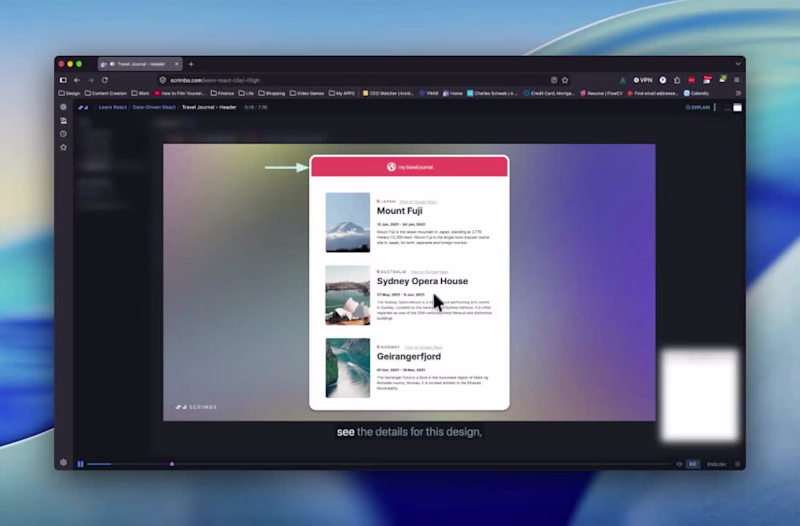
Task: Click the Geirangerfjord photo thumbnail
Action: point(348,368)
